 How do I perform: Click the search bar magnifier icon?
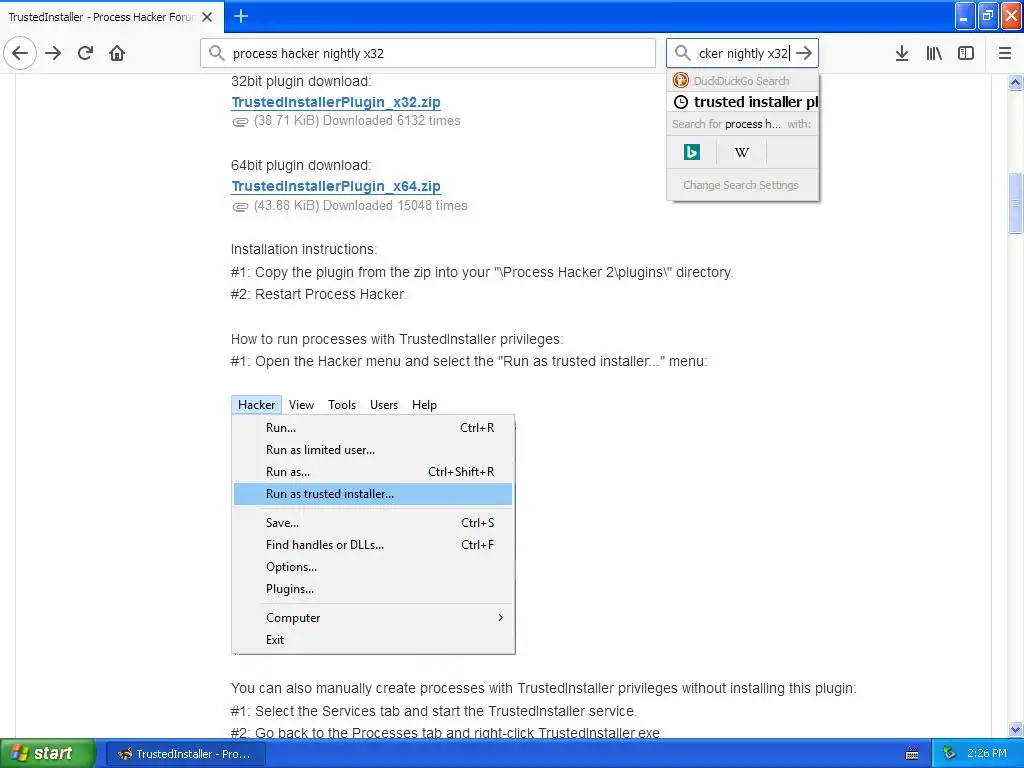pos(682,53)
